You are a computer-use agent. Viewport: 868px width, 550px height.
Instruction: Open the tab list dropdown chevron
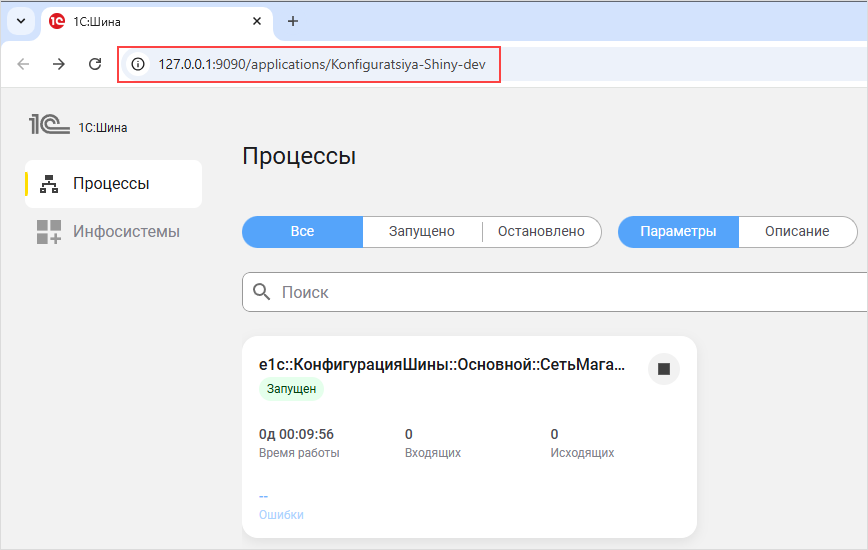click(x=21, y=22)
